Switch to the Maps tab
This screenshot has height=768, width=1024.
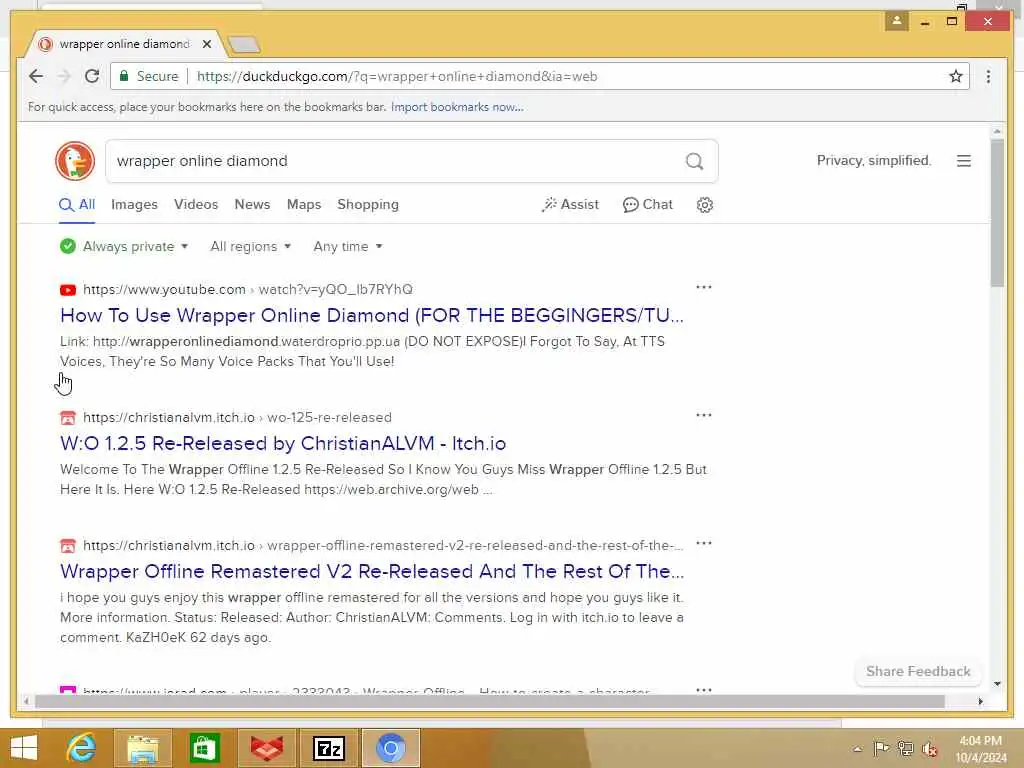click(304, 204)
